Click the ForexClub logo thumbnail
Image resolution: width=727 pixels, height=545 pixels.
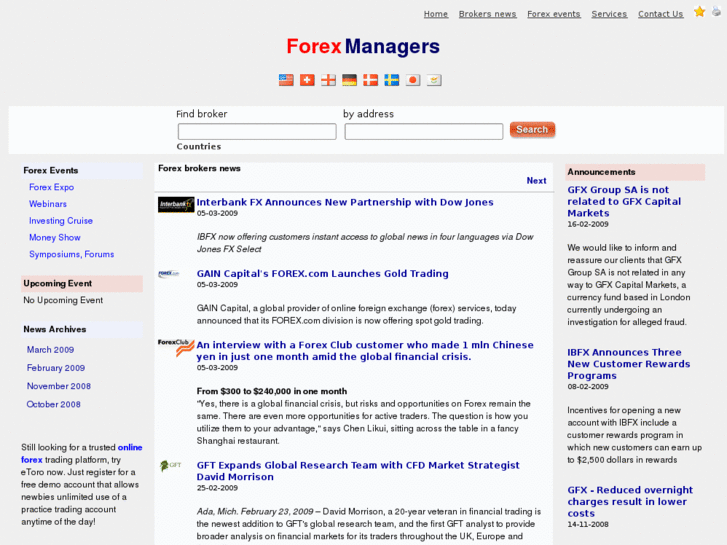click(x=176, y=348)
